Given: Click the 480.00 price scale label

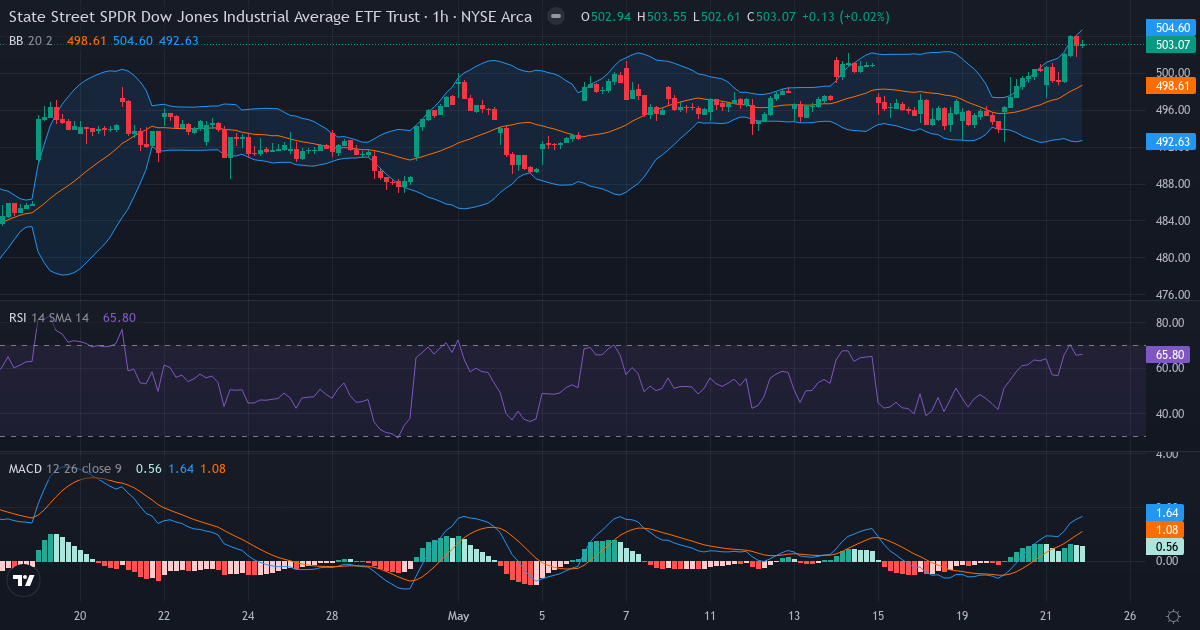Looking at the screenshot, I should [1171, 258].
